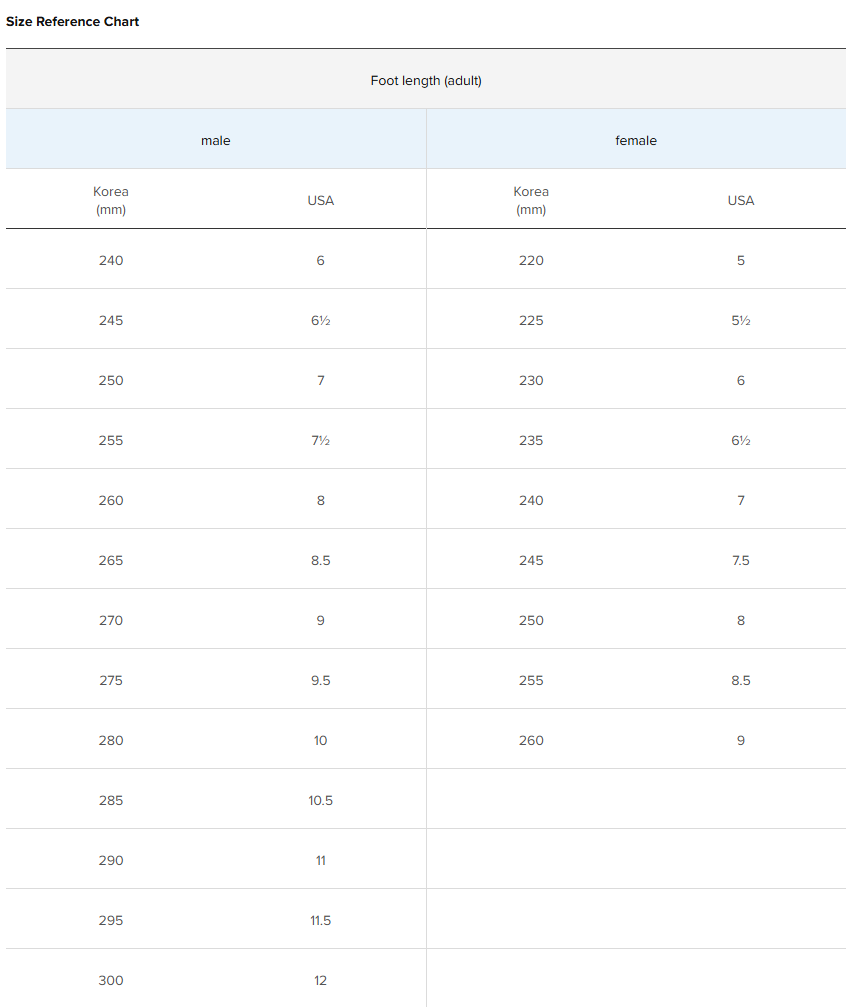Click male USA size 10.5 cell
The width and height of the screenshot is (849, 1007).
point(320,800)
